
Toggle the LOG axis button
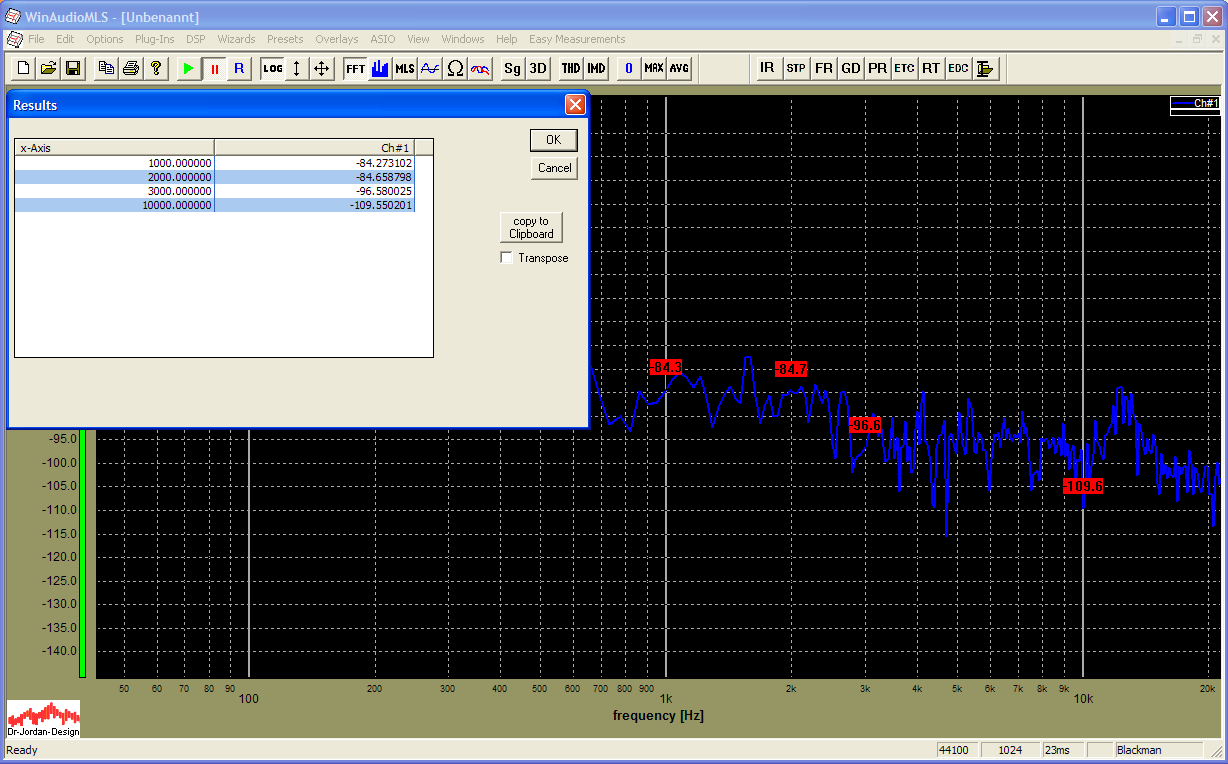pyautogui.click(x=272, y=68)
